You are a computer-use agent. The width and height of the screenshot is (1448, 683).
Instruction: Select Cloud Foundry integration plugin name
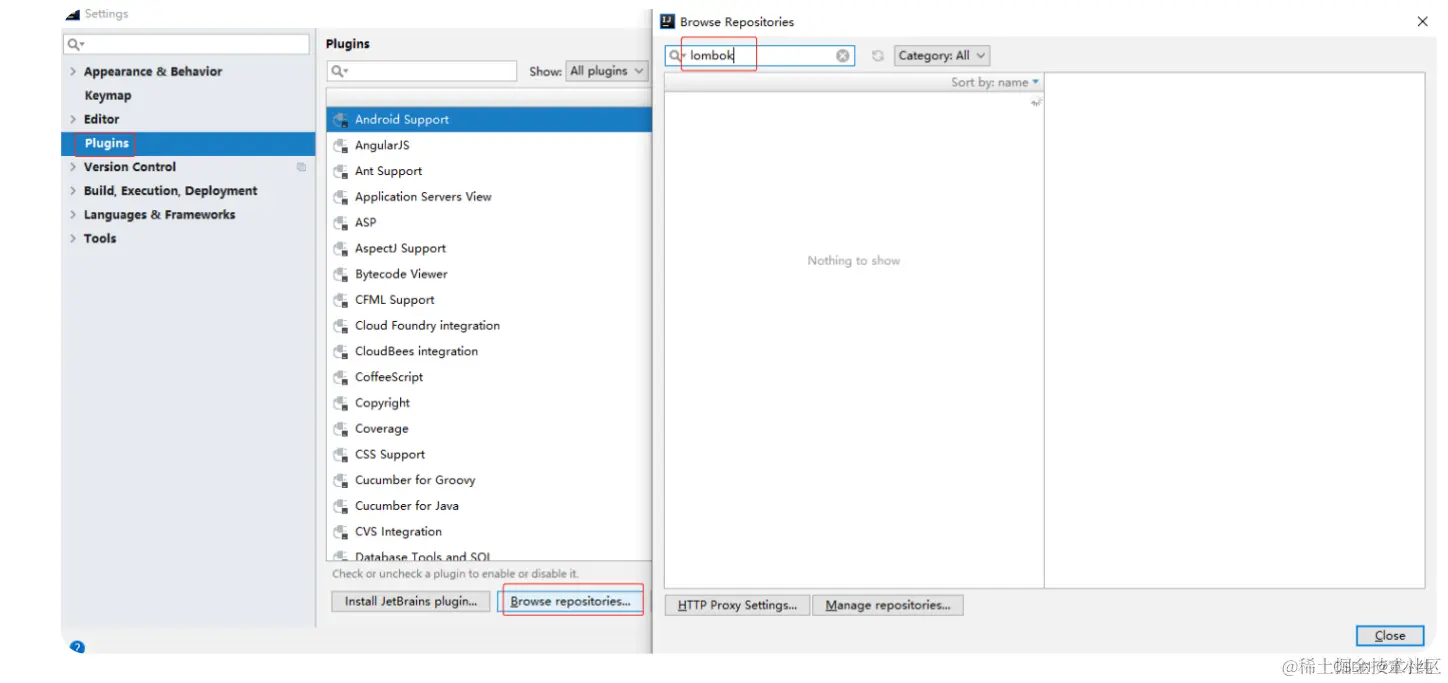coord(427,326)
